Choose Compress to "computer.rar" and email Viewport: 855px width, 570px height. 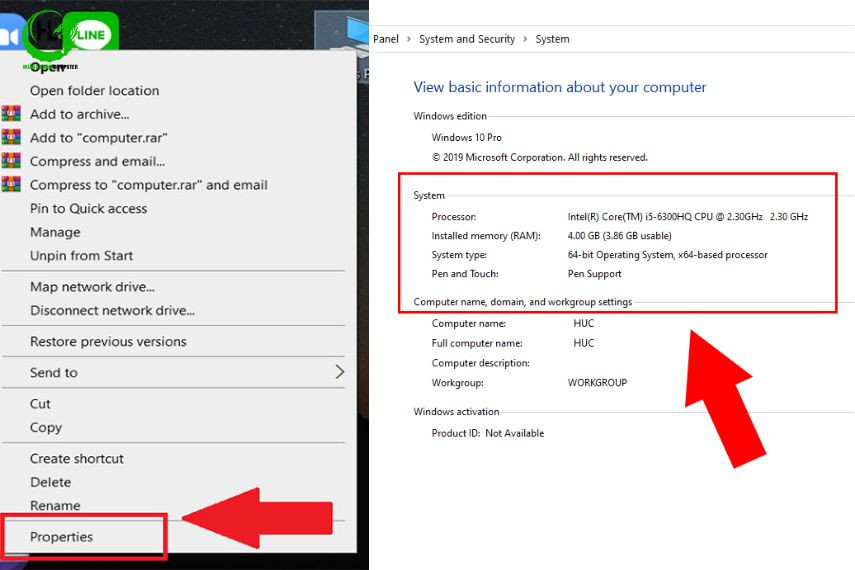click(x=149, y=185)
